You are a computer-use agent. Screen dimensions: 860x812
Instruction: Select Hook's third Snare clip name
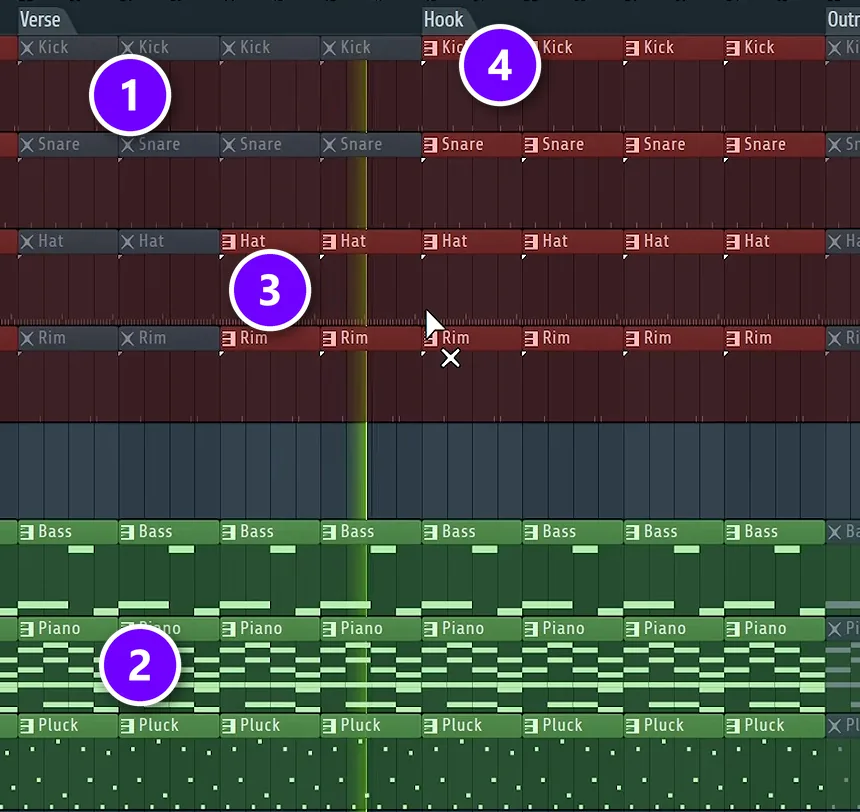(x=664, y=144)
